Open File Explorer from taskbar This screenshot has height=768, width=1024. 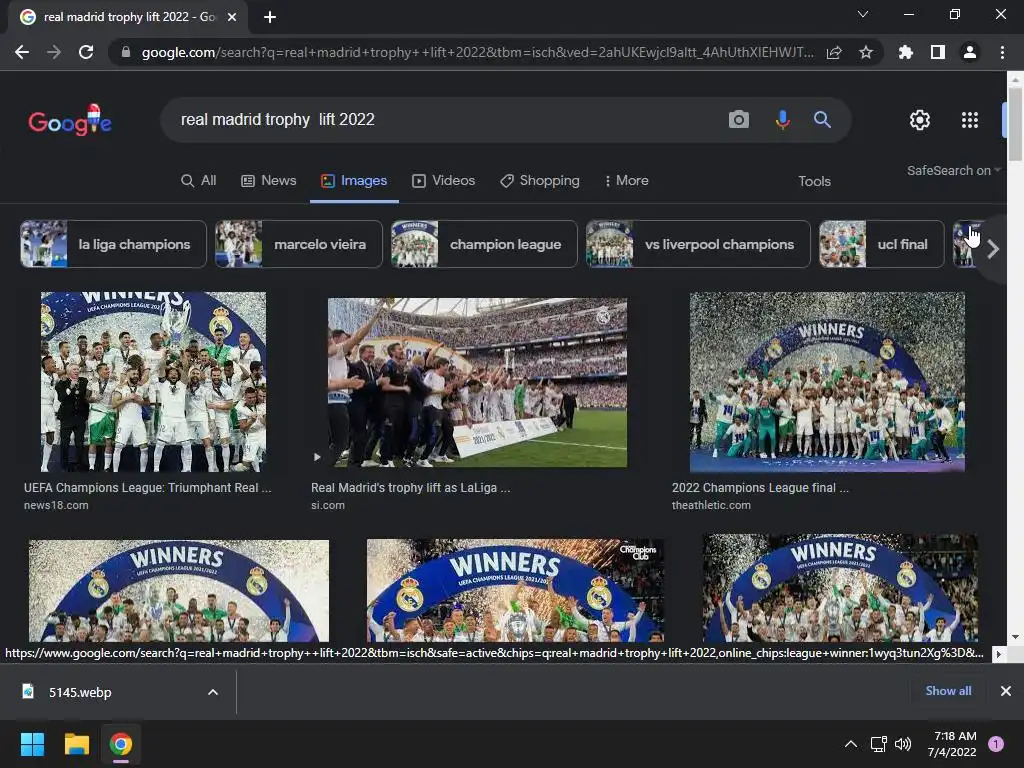tap(76, 744)
